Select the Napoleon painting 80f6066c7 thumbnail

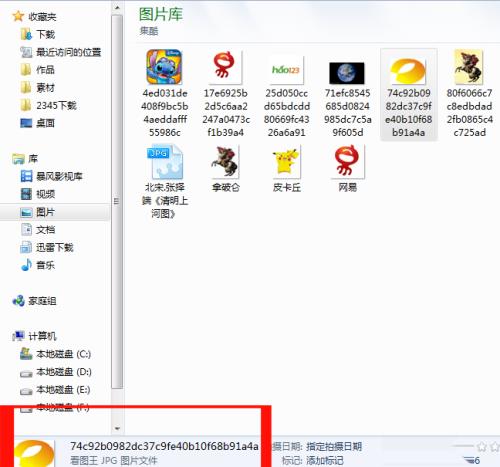tap(469, 67)
